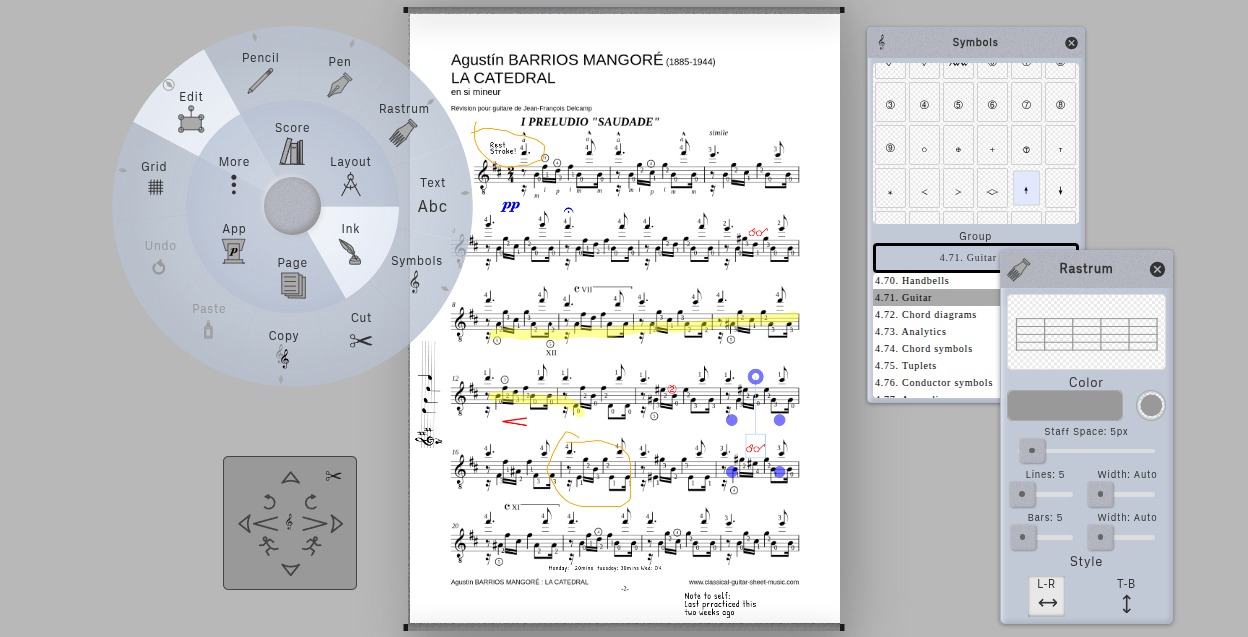Select 4.76. Conductor symbols group
1248x637 pixels.
pyautogui.click(x=936, y=383)
